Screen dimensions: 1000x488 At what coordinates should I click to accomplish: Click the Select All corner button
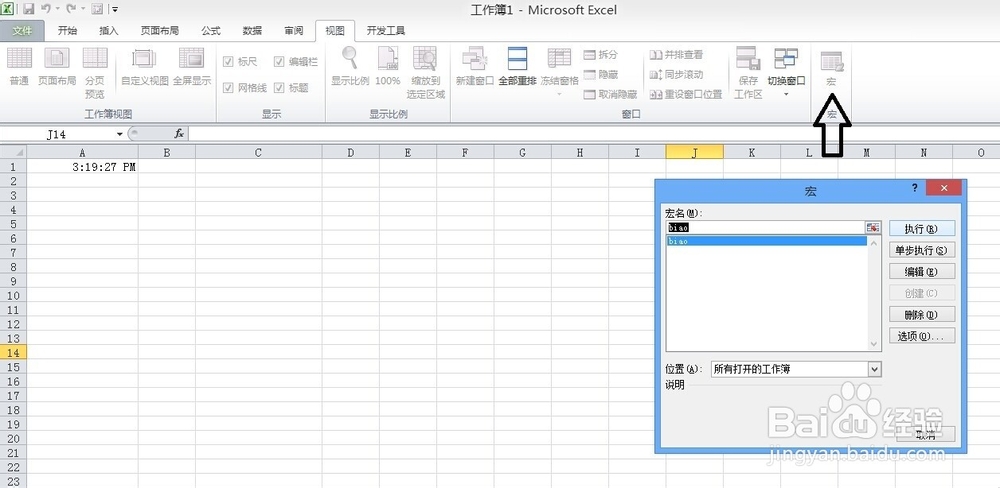pyautogui.click(x=13, y=152)
